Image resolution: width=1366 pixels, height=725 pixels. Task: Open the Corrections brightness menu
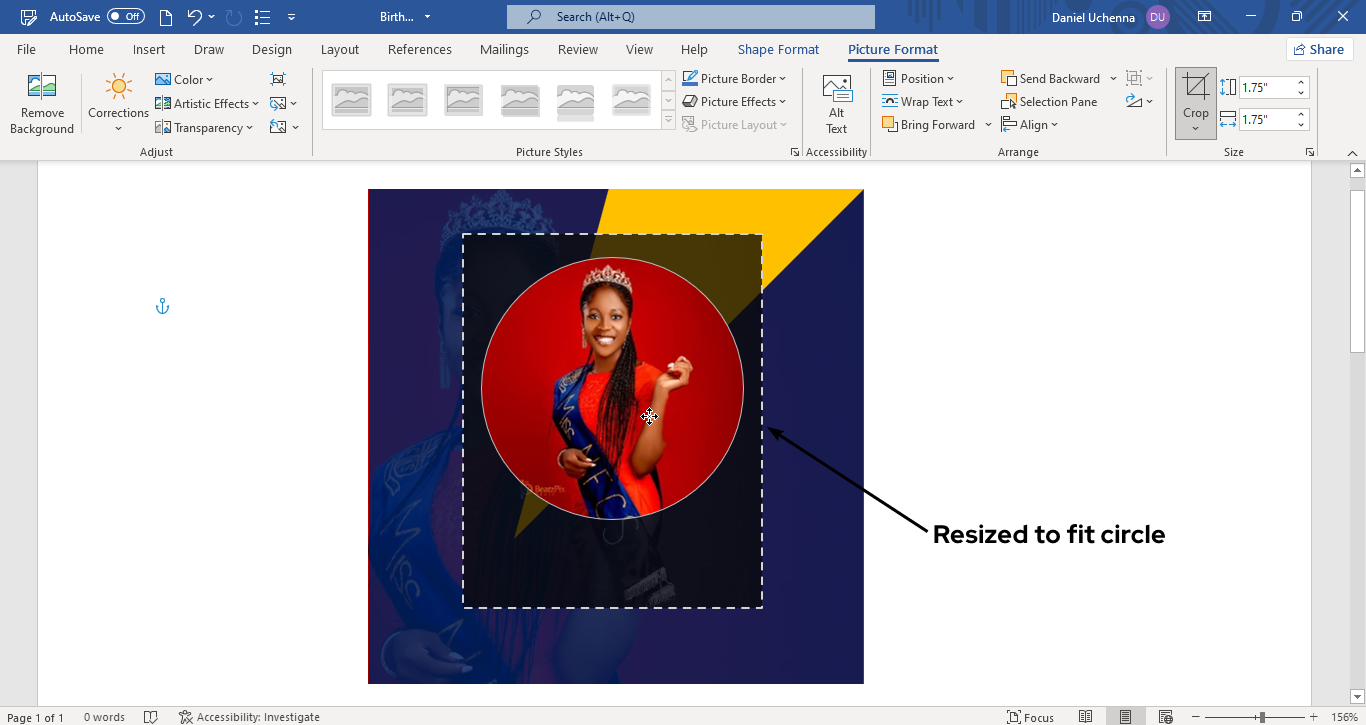click(x=118, y=104)
